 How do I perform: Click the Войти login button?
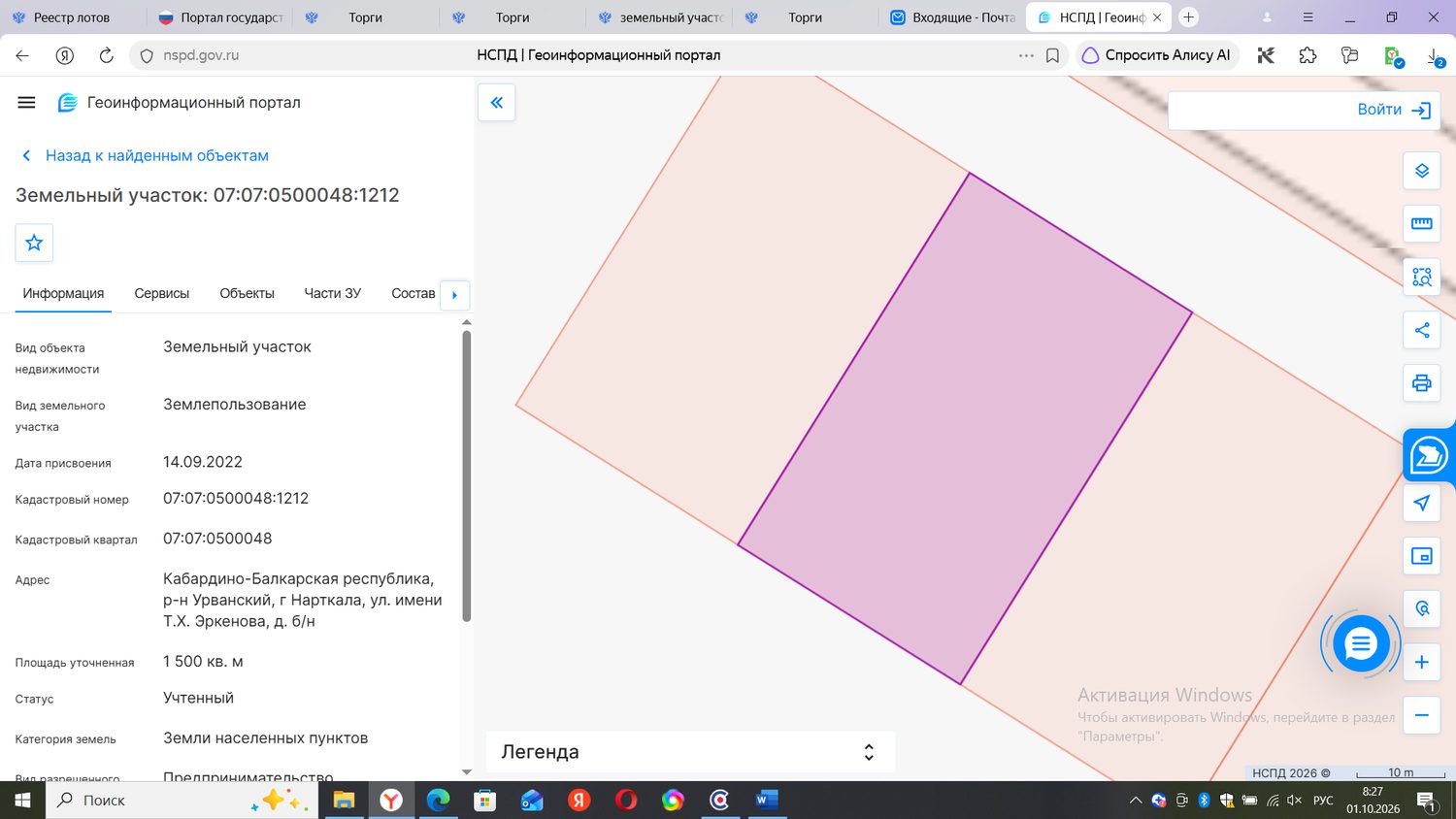click(1394, 110)
